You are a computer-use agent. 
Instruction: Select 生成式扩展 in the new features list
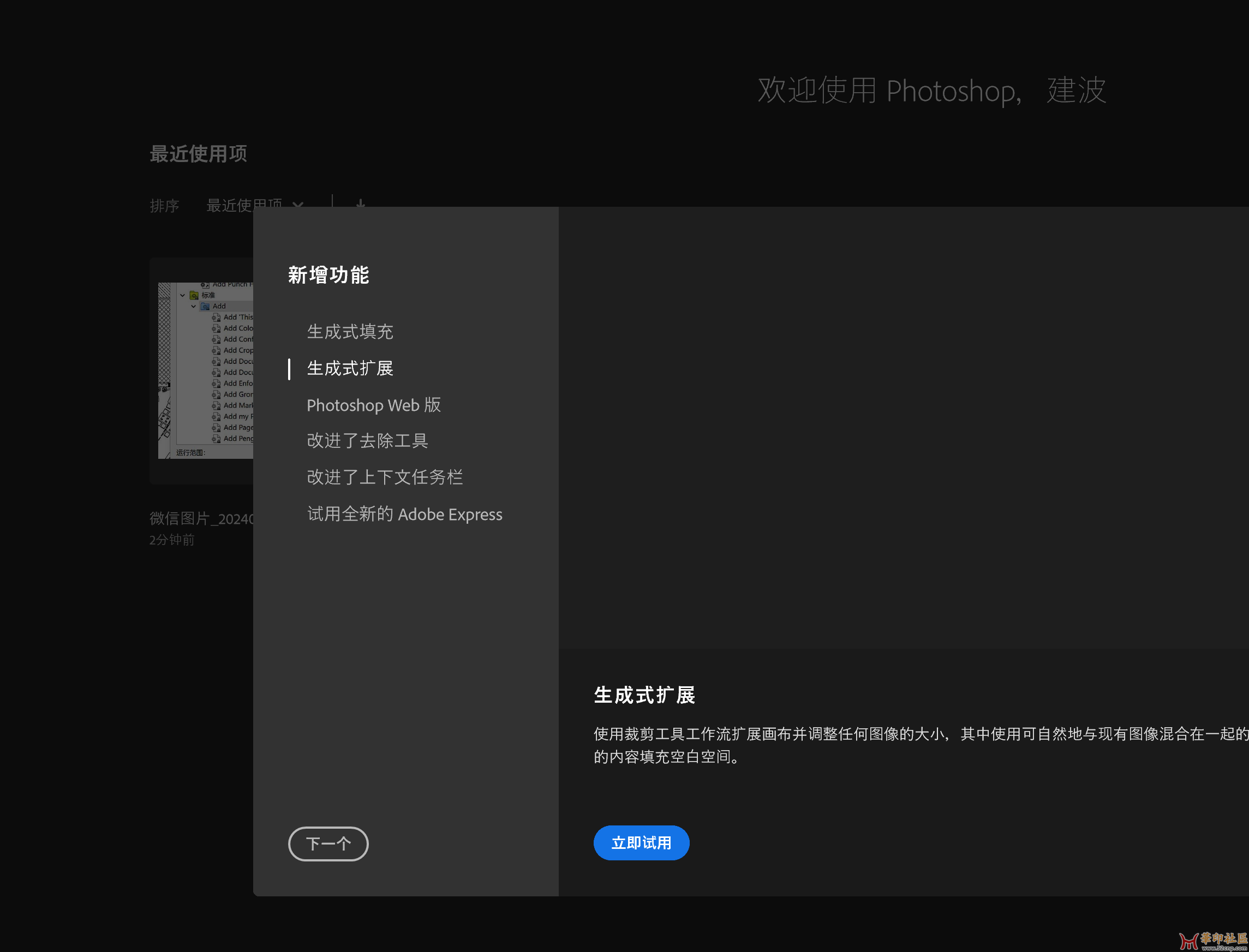[350, 368]
